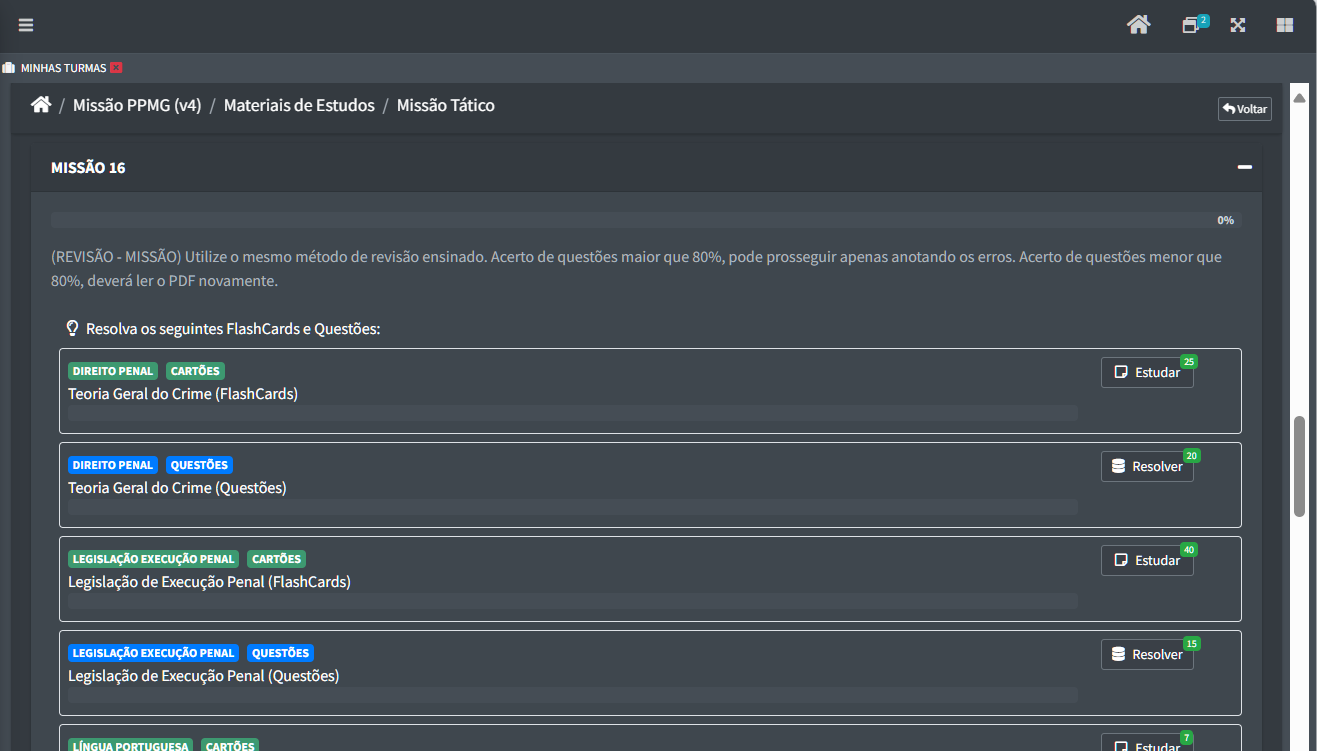This screenshot has width=1317, height=751.
Task: Close the Minhas Turmas tab
Action: point(116,68)
